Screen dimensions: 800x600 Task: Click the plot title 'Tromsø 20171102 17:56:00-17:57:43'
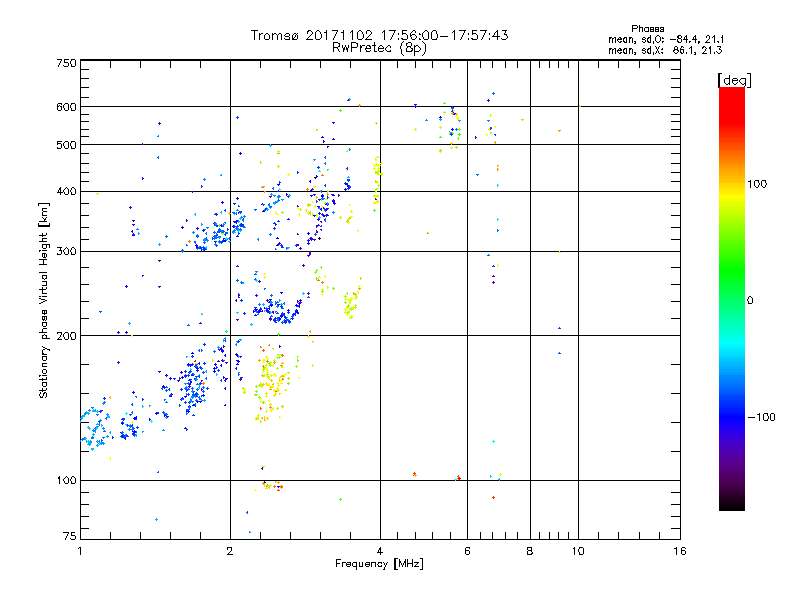pyautogui.click(x=379, y=35)
